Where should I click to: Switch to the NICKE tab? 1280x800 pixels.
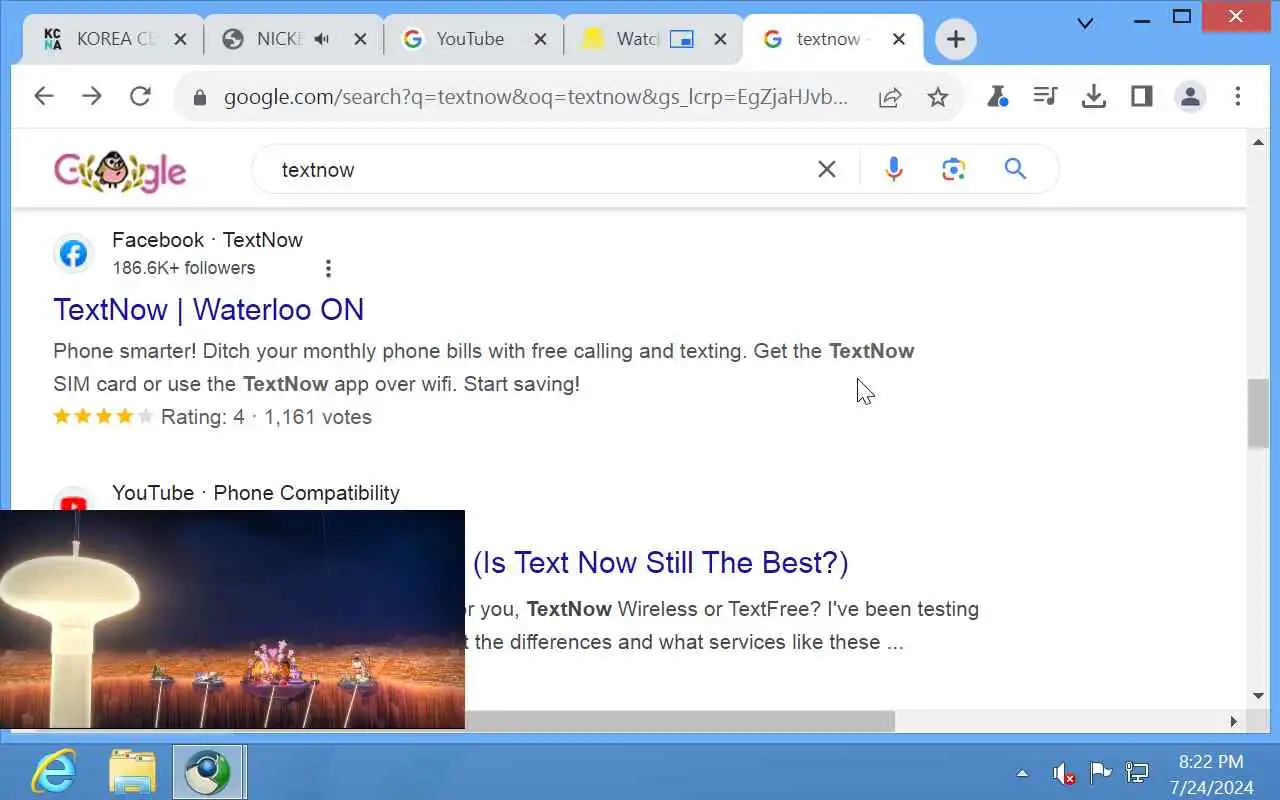[292, 39]
